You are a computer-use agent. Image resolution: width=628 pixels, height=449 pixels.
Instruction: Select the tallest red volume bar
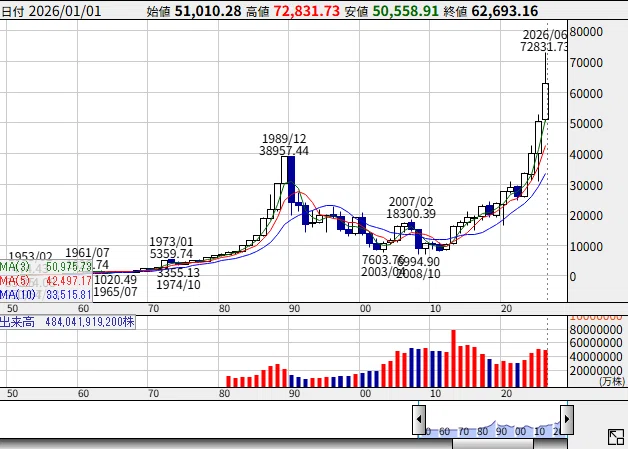[x=453, y=358]
